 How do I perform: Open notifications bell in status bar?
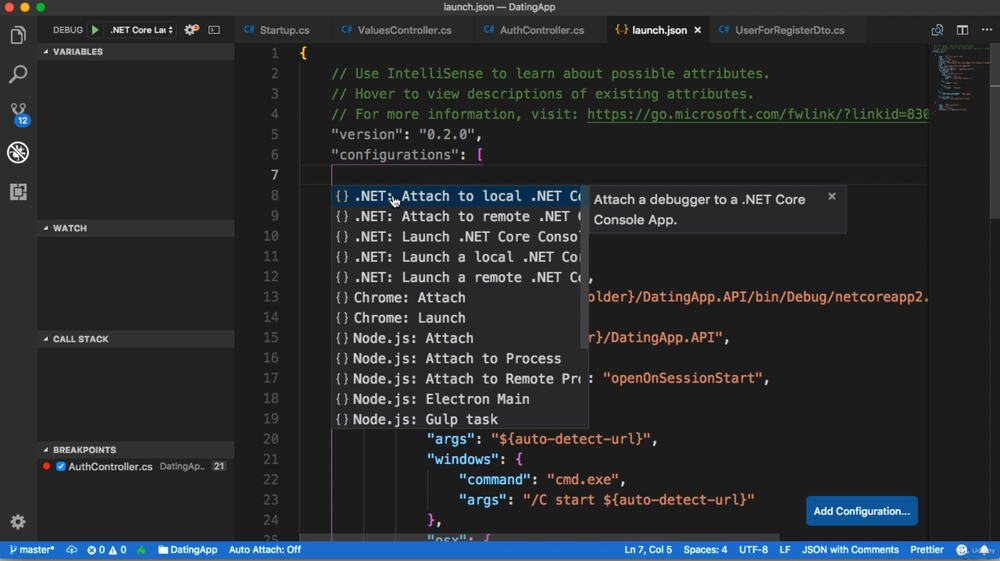985,550
